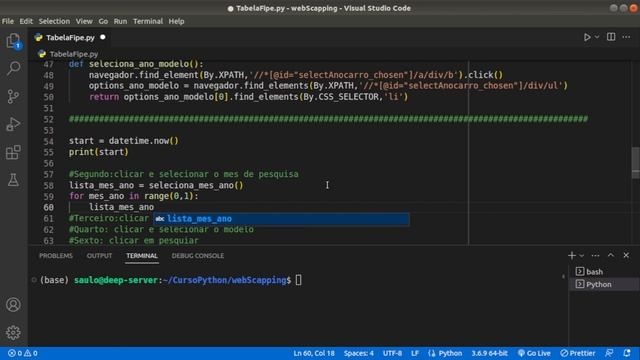The image size is (640, 360).
Task: Click the start = datetime.now() line
Action: coord(124,141)
